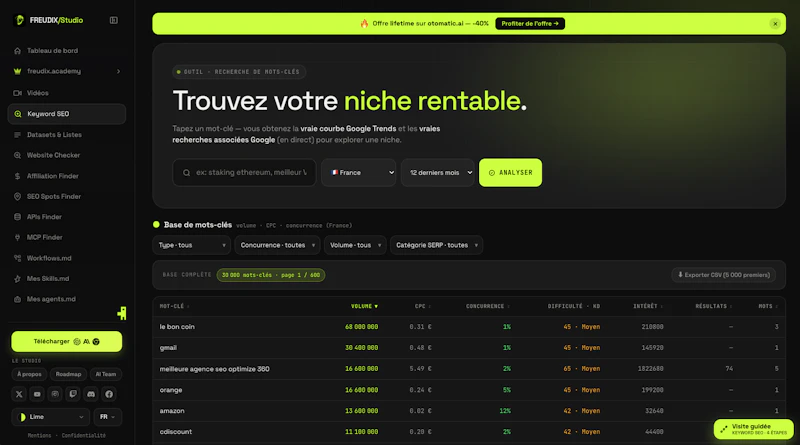The image size is (800, 445).
Task: Click the 'gmail' keyword row
Action: pos(469,348)
